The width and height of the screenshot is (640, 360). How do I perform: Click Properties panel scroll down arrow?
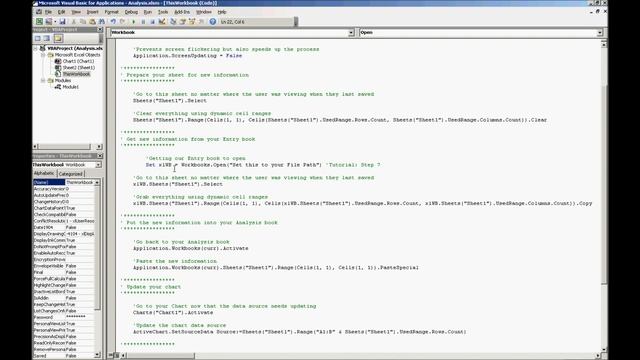pyautogui.click(x=97, y=355)
